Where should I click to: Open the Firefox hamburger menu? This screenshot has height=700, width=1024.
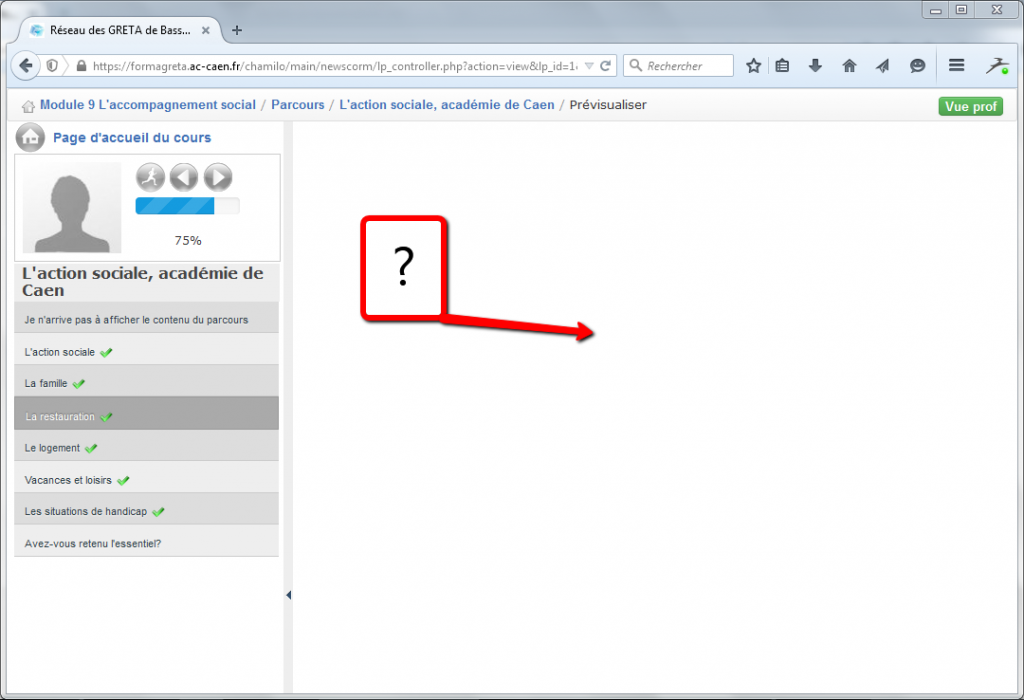[x=956, y=66]
